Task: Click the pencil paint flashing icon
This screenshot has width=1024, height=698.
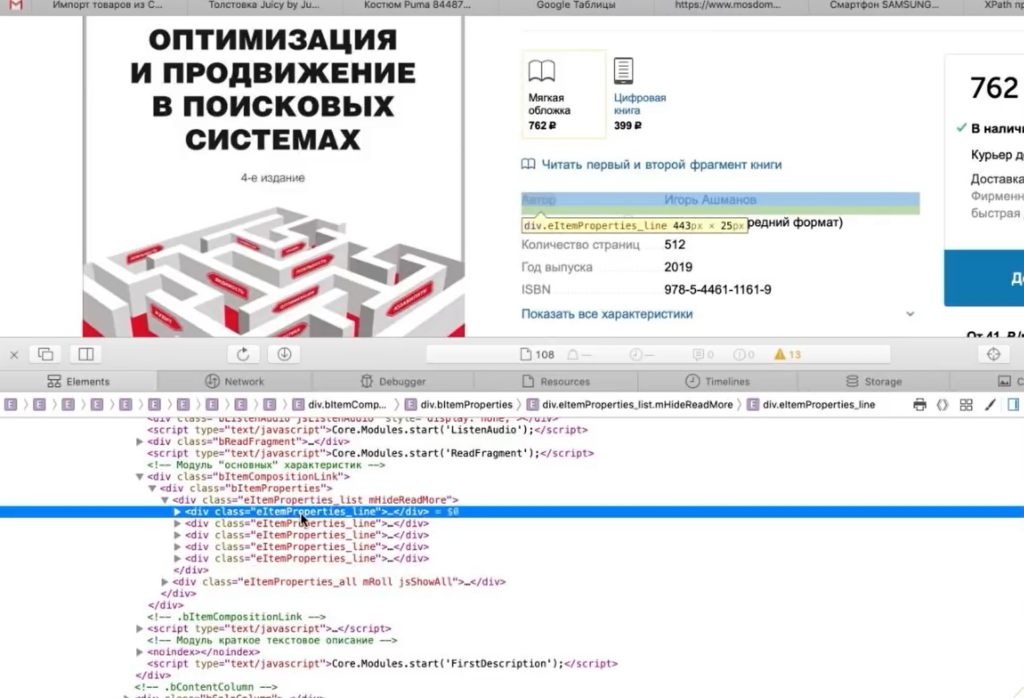Action: [990, 405]
